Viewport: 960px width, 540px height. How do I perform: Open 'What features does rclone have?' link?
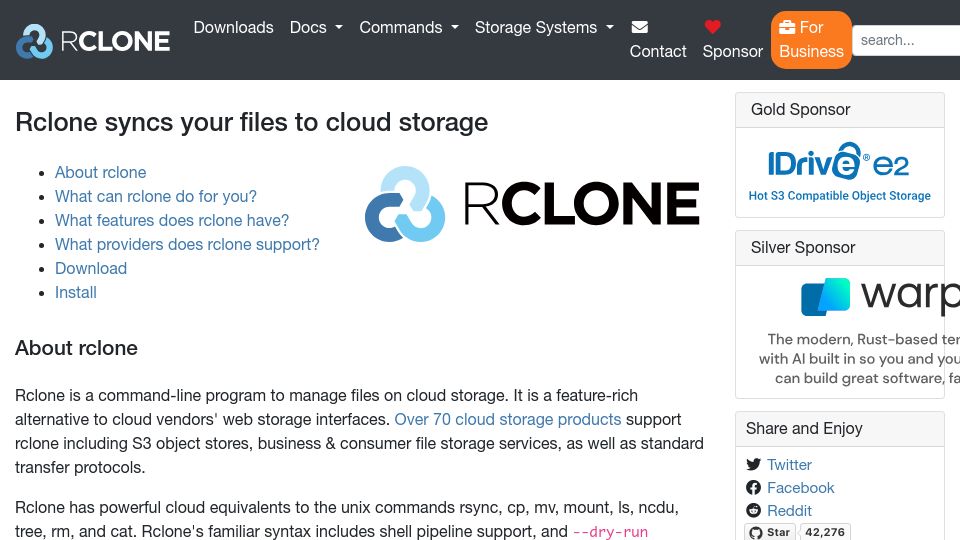point(171,220)
